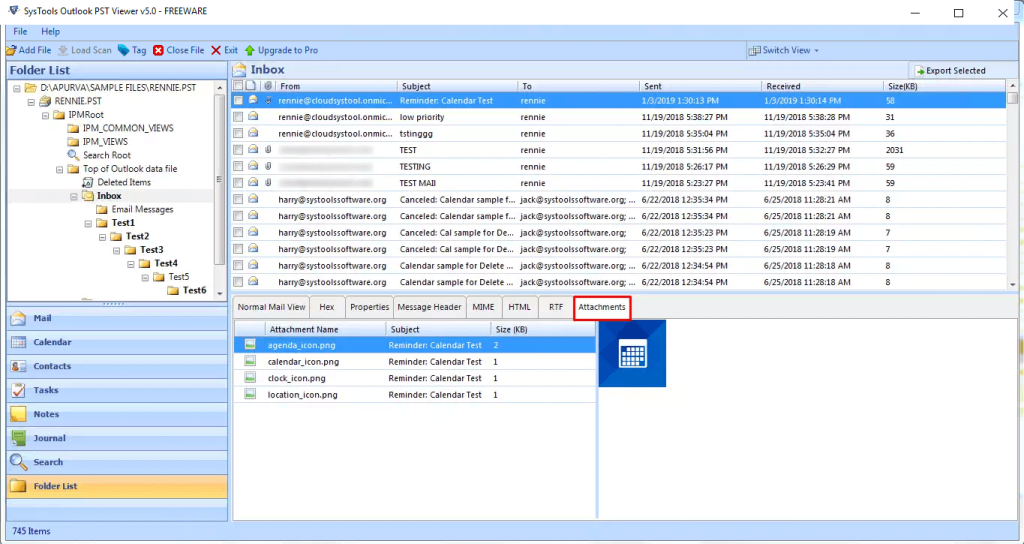Open the Notes section in sidebar
Viewport: 1024px width, 544px height.
[118, 414]
